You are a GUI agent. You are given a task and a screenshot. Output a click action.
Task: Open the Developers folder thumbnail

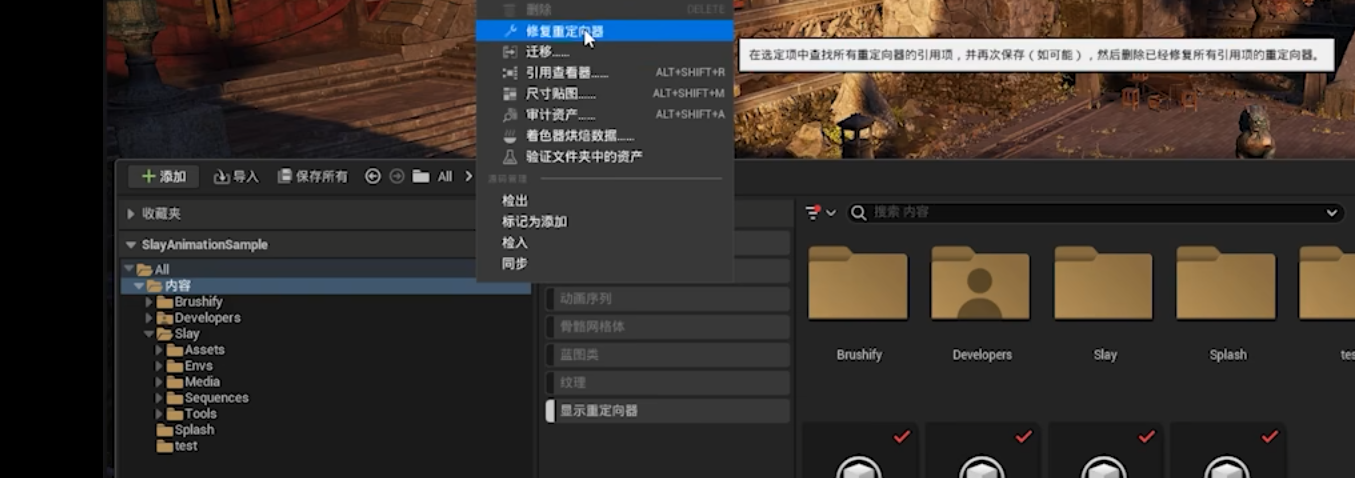tap(981, 283)
